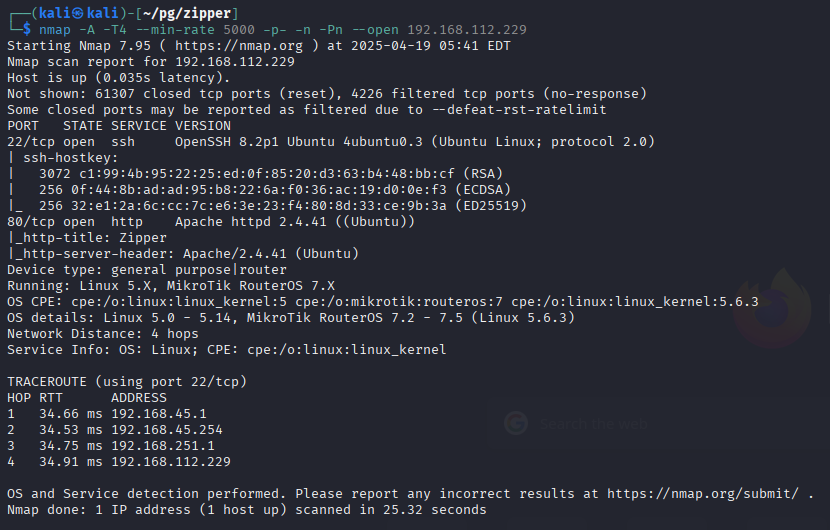Screen dimensions: 830x530
Task: Click the faint Firefox logo behind terminal
Action: tap(773, 310)
